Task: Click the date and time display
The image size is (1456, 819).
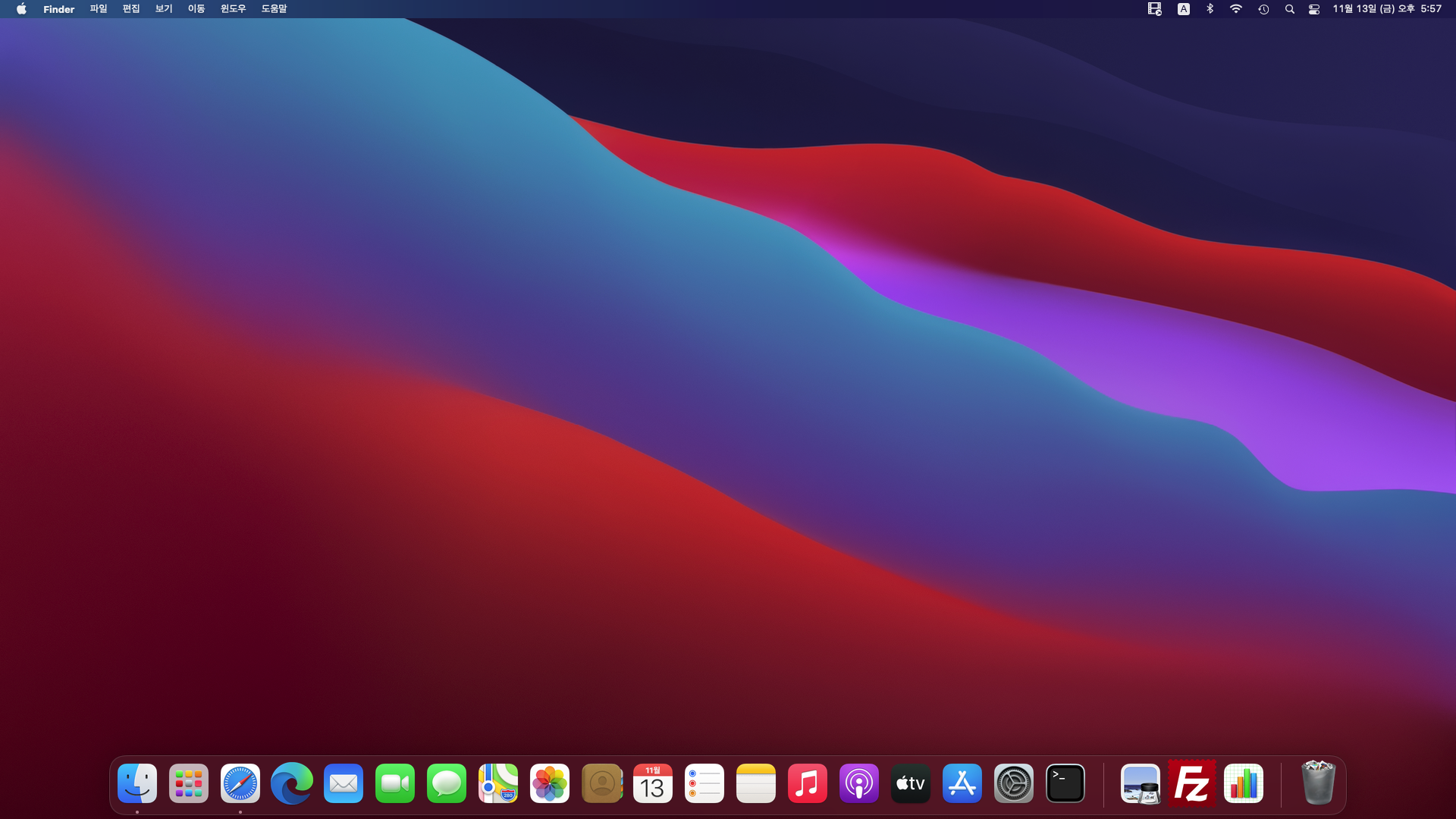Action: [x=1387, y=9]
